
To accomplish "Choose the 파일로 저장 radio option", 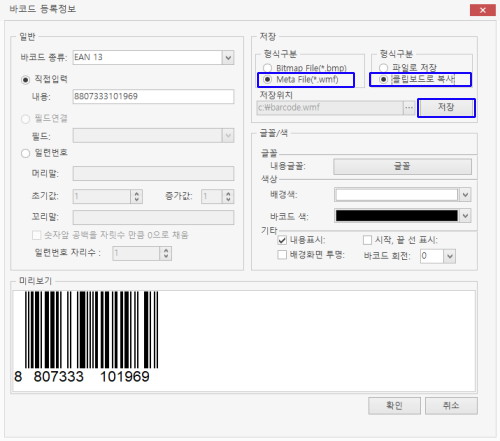I will point(383,68).
